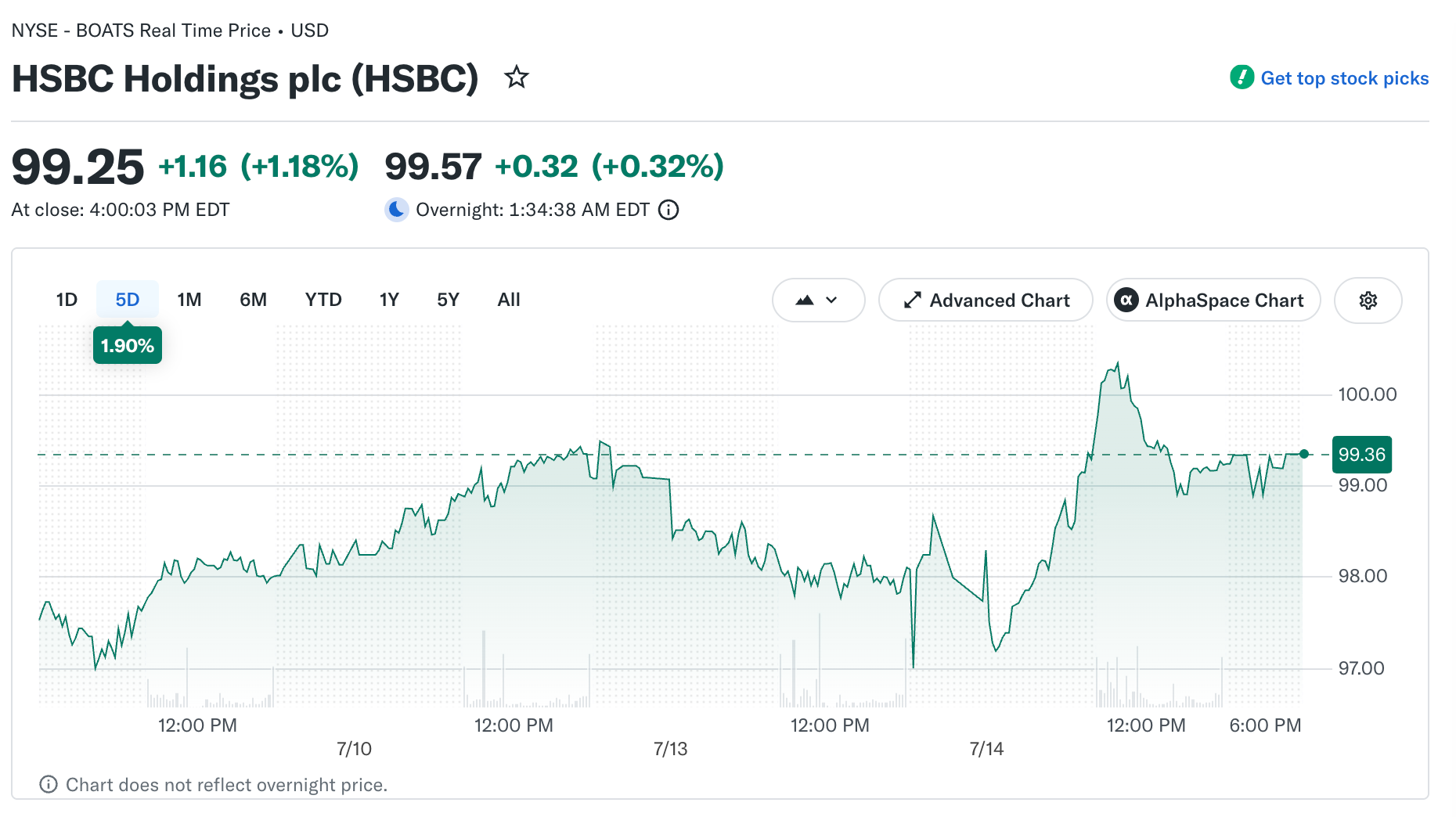This screenshot has width=1456, height=817.
Task: Click the chart overnight price disclaimer text
Action: (227, 785)
